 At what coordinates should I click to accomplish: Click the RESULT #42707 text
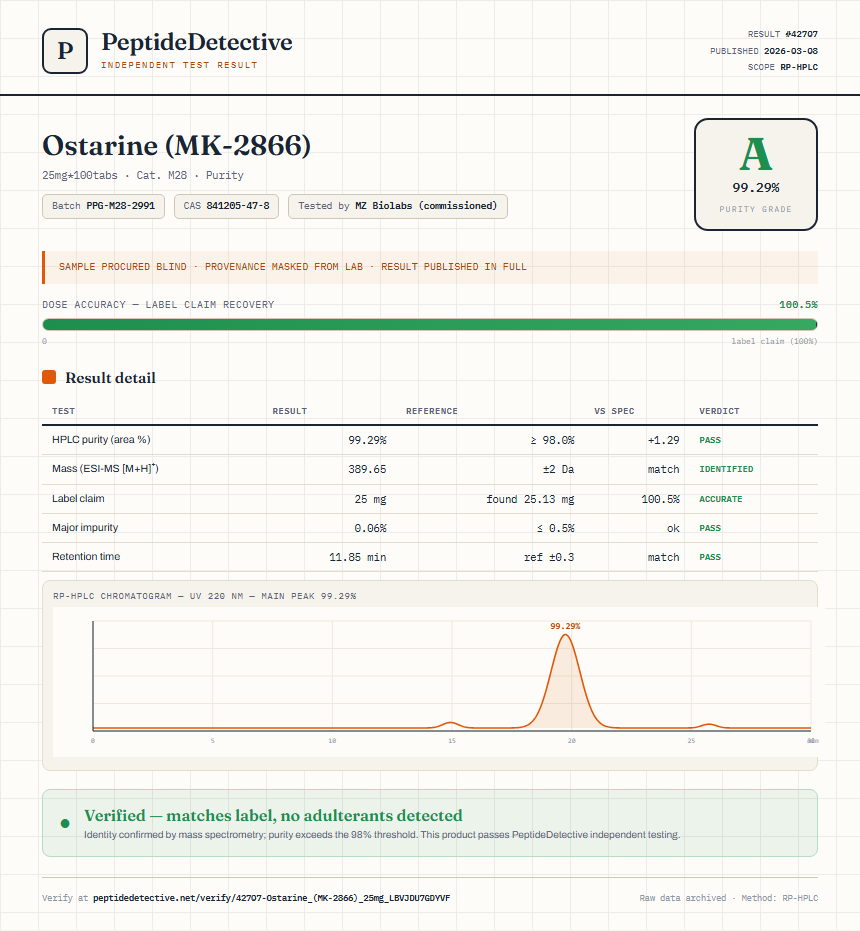tap(783, 34)
